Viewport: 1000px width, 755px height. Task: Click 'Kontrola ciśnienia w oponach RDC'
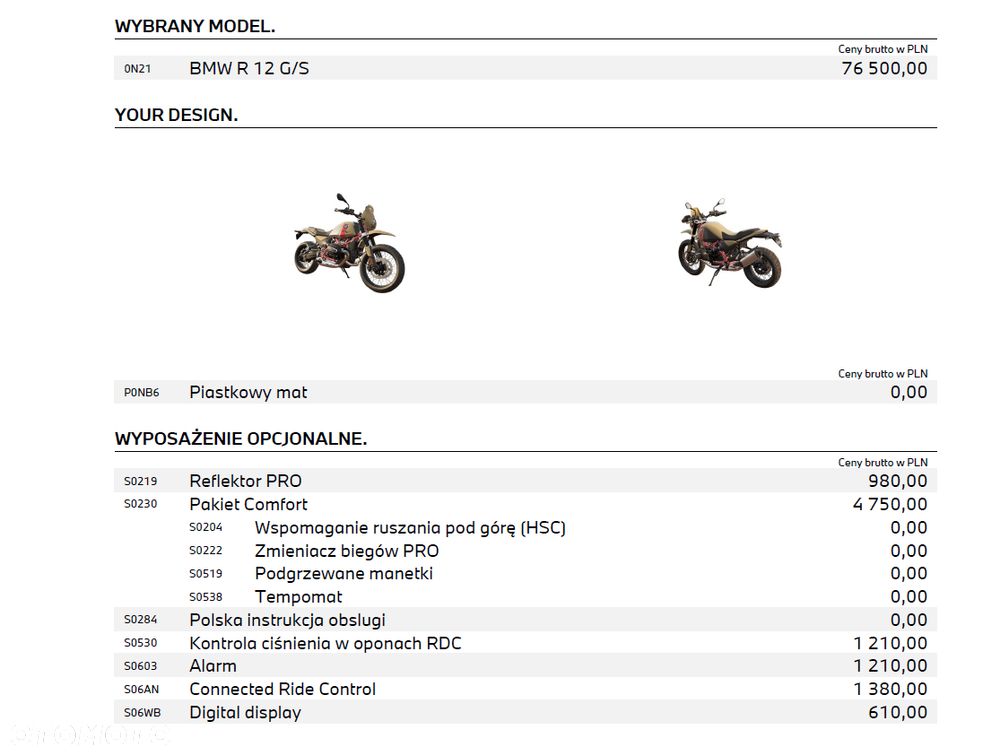coord(325,643)
